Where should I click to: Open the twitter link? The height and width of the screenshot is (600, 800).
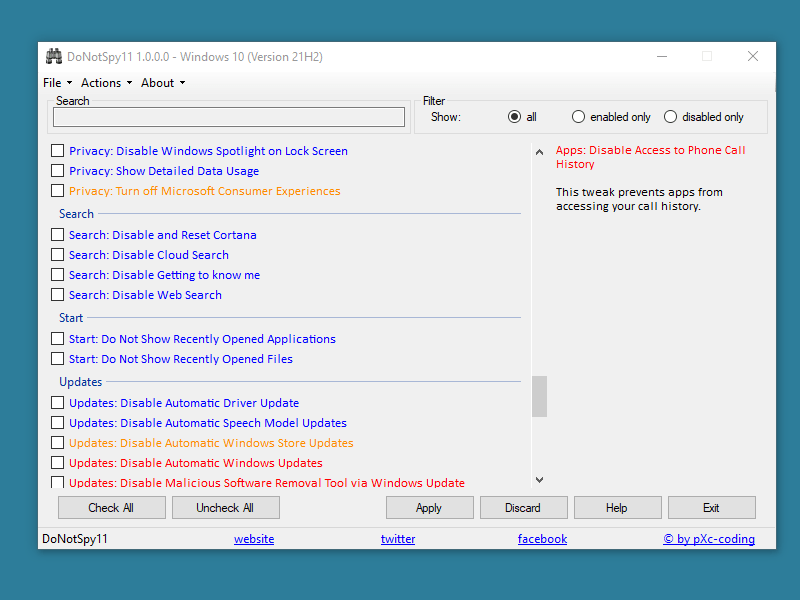(x=398, y=539)
